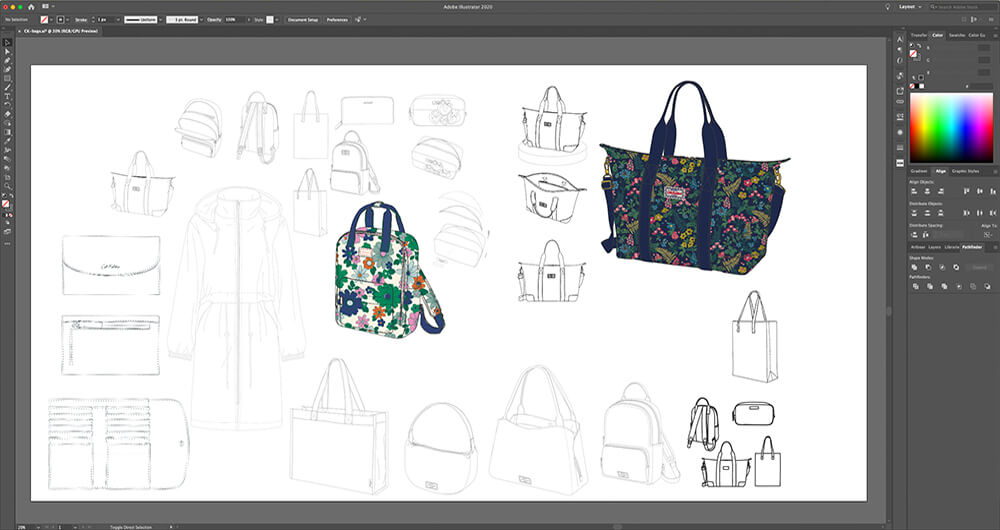Viewport: 1000px width, 530px height.
Task: Select the Type tool
Action: pos(7,96)
